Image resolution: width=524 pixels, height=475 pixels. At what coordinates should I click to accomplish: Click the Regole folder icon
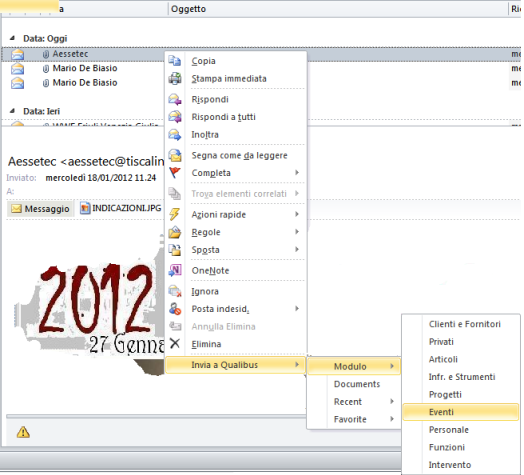175,232
